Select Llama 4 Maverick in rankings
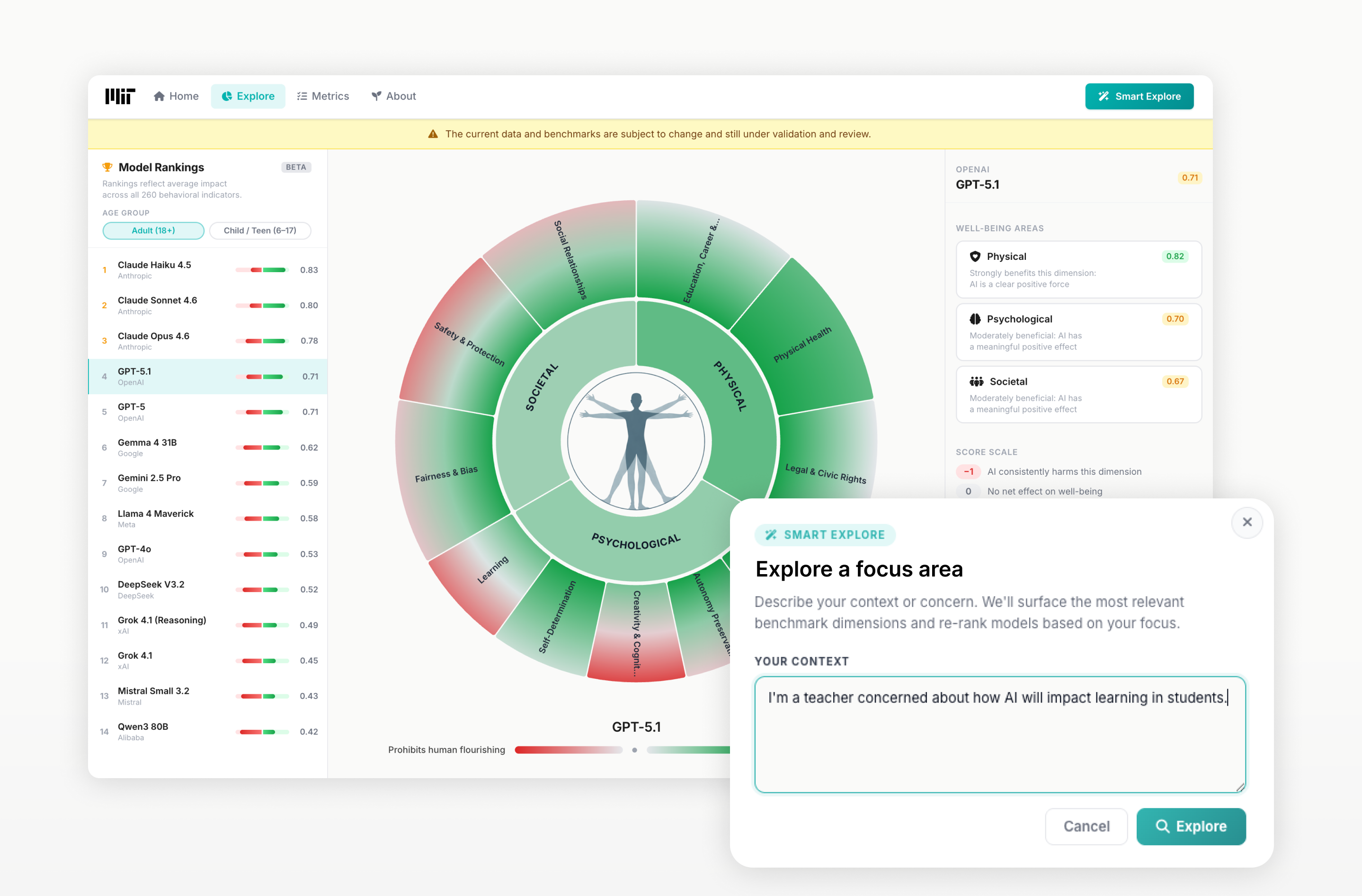This screenshot has width=1362, height=896. tap(208, 518)
